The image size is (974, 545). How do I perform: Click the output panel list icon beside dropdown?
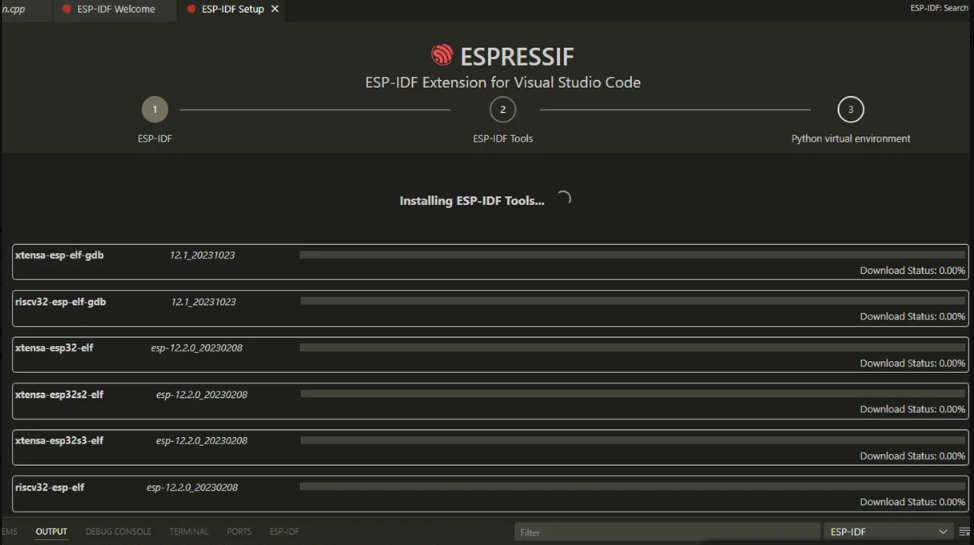tap(964, 532)
